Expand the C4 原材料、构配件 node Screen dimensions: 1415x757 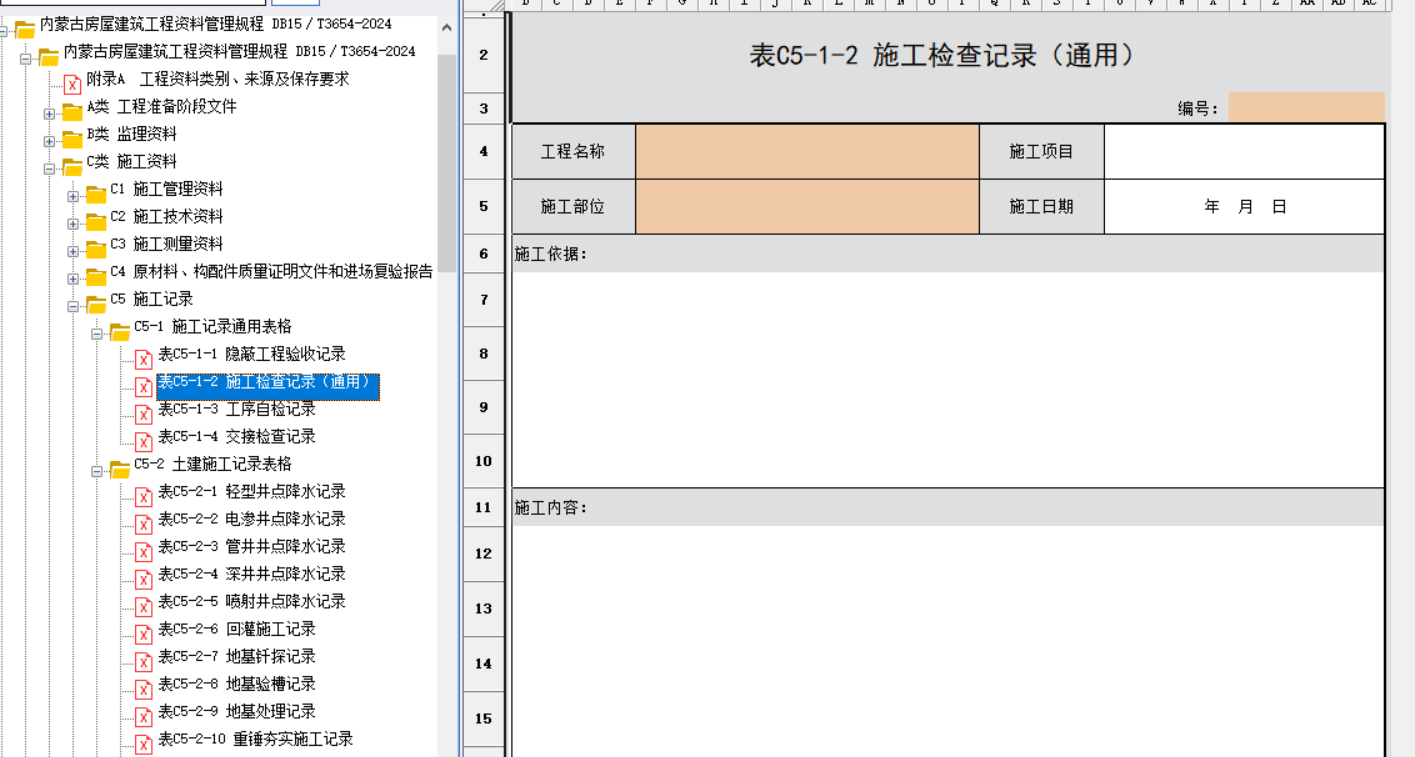coord(73,279)
